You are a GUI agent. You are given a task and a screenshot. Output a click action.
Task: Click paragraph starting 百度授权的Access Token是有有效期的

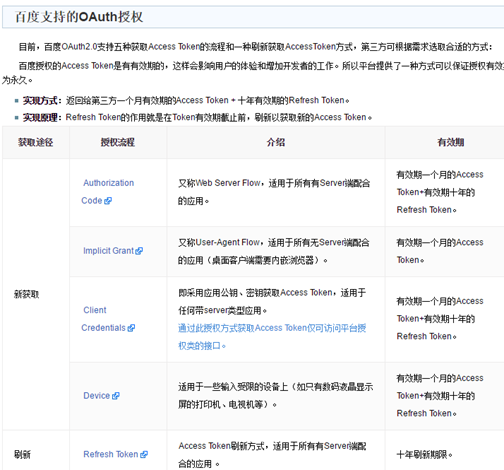pyautogui.click(x=253, y=73)
